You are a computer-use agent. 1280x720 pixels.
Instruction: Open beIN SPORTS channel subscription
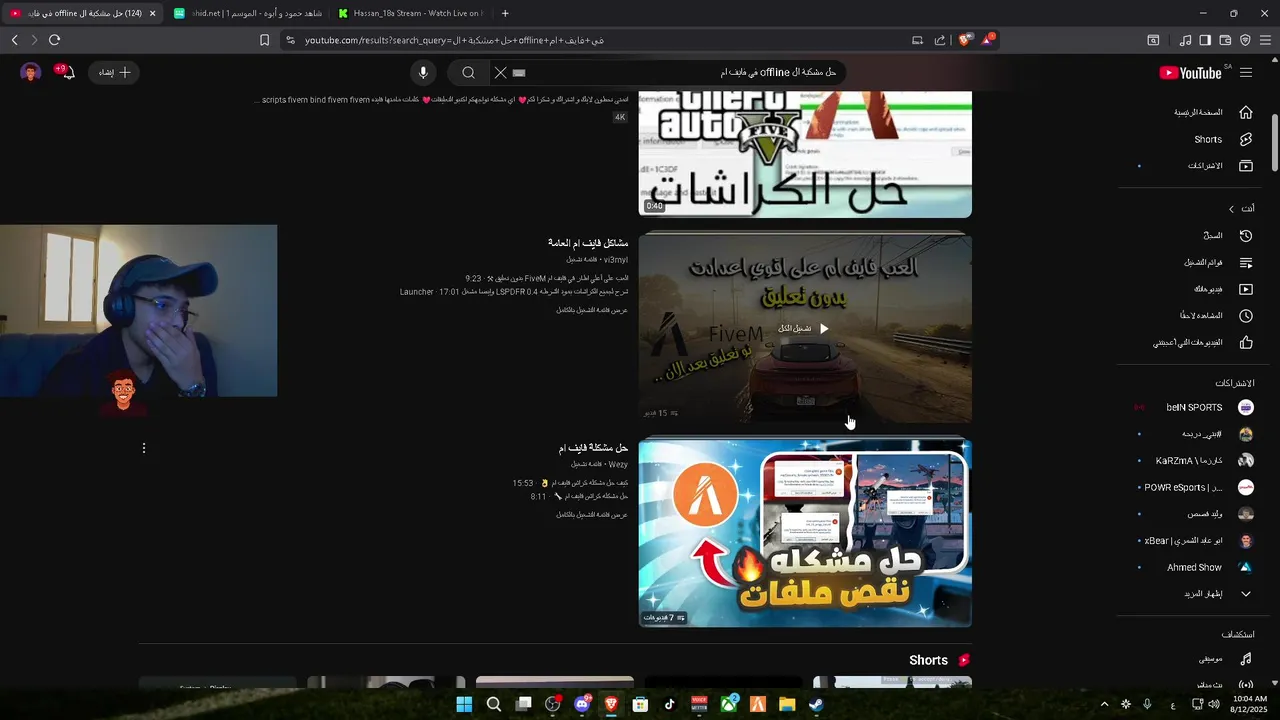click(x=1196, y=408)
